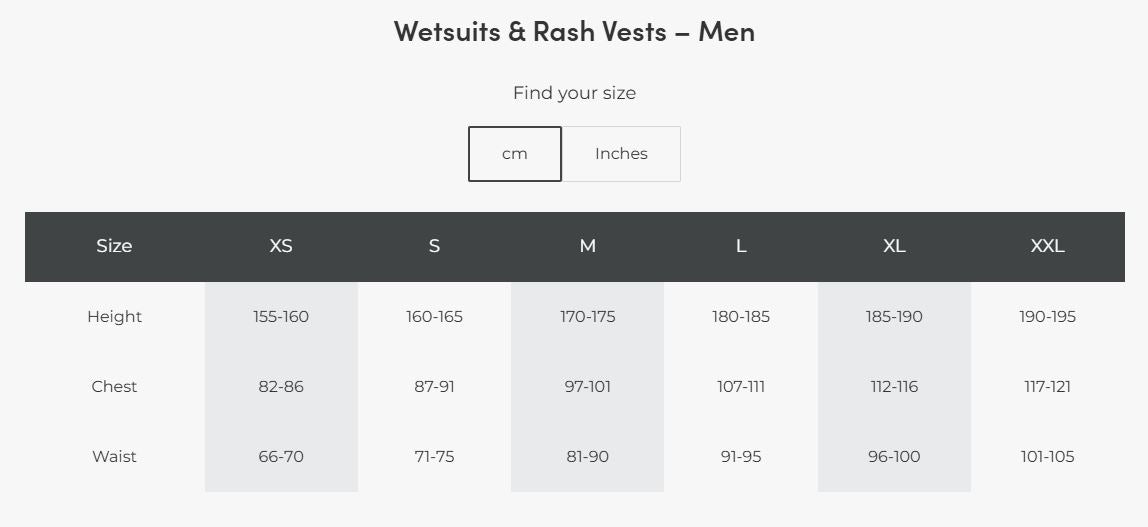Click the Size header cell
Image resolution: width=1148 pixels, height=527 pixels.
(x=114, y=246)
